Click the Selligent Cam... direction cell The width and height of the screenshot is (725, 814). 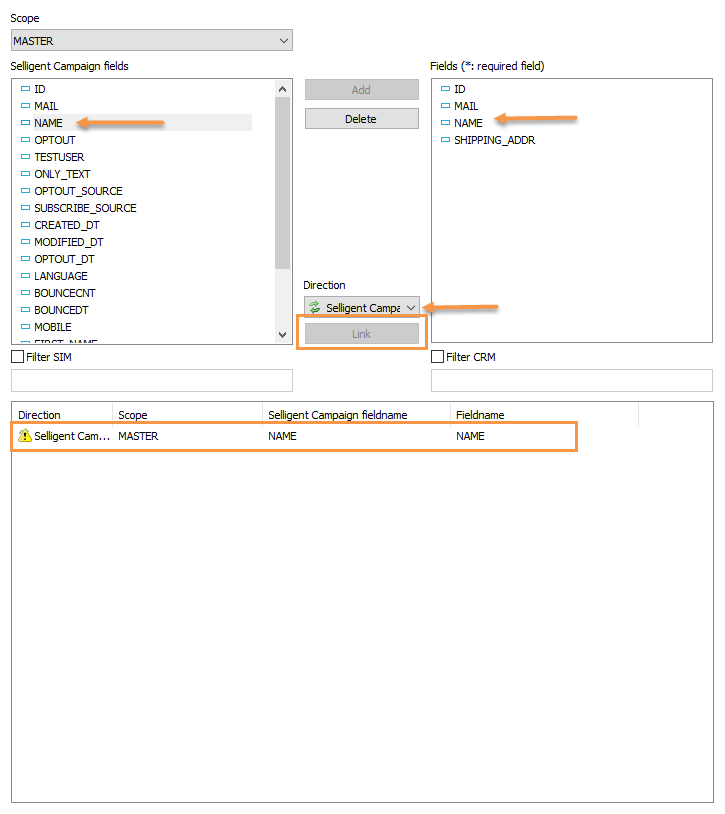(72, 436)
